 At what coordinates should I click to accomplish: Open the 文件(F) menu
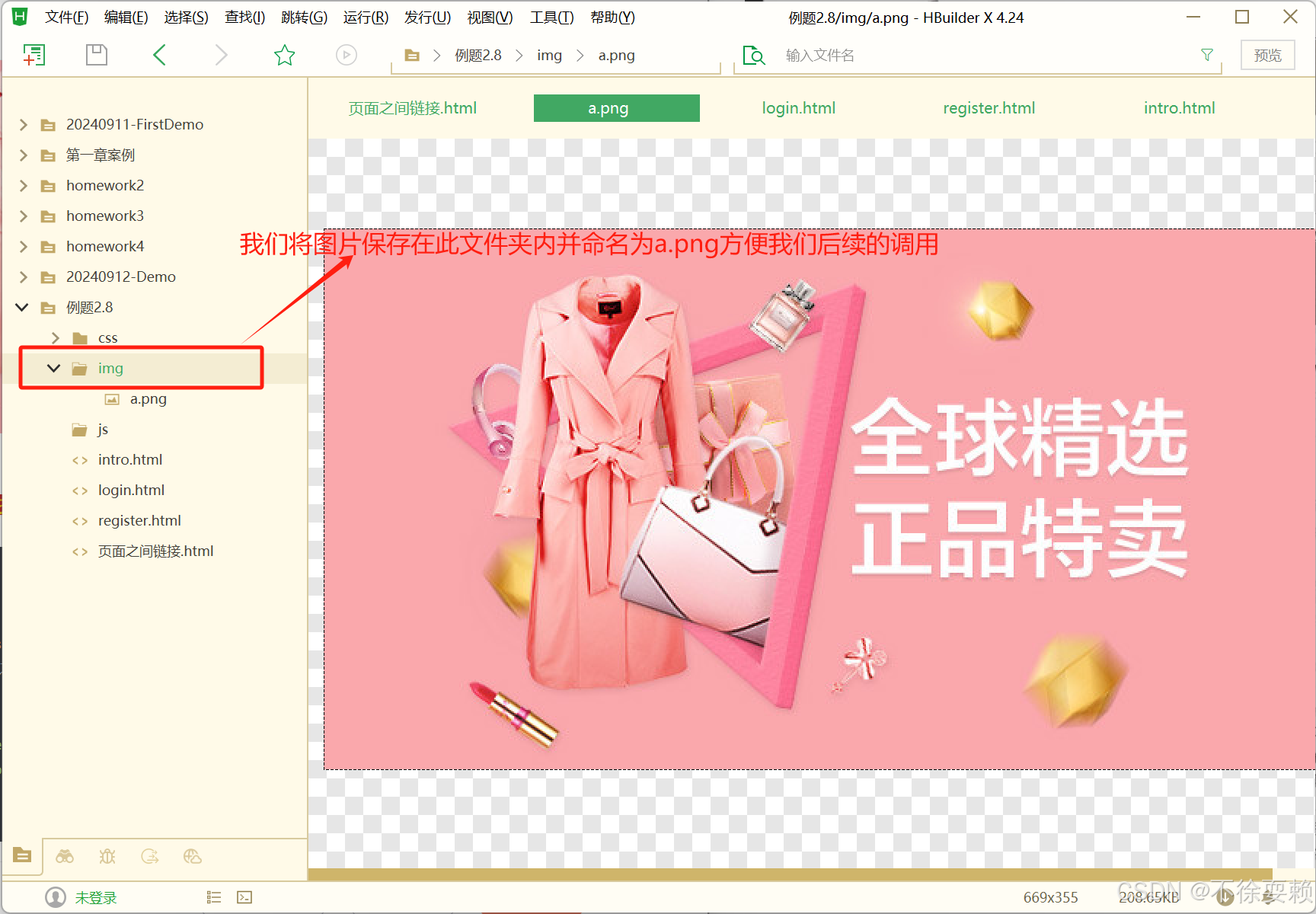(66, 17)
